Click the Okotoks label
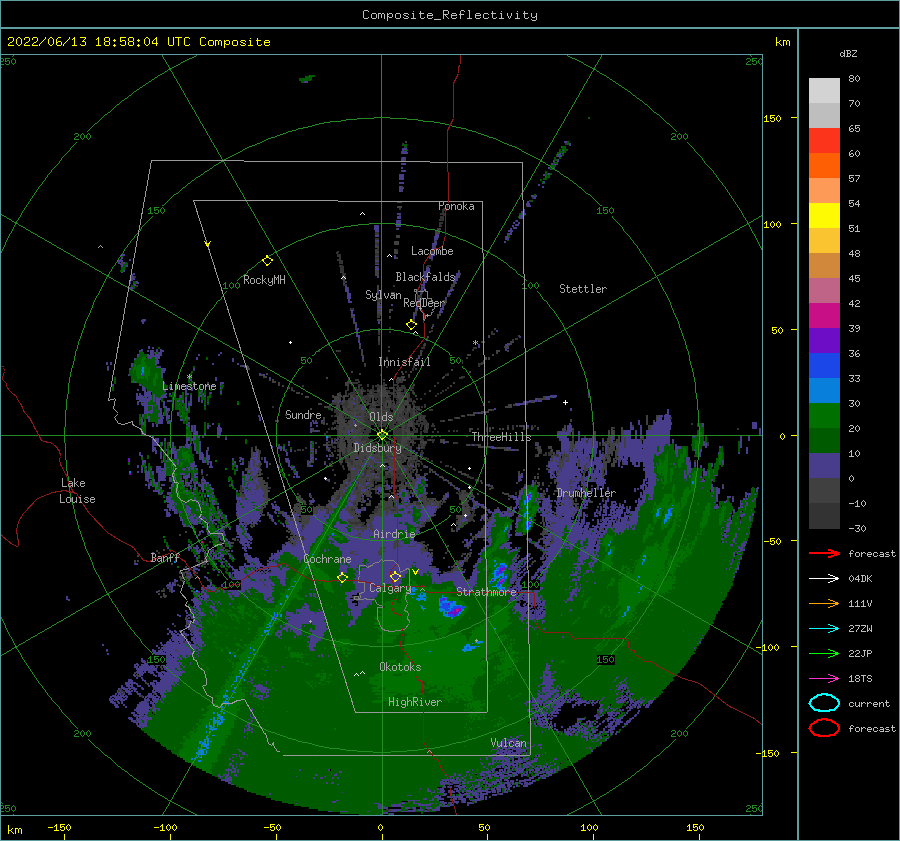This screenshot has height=841, width=900. pyautogui.click(x=400, y=667)
